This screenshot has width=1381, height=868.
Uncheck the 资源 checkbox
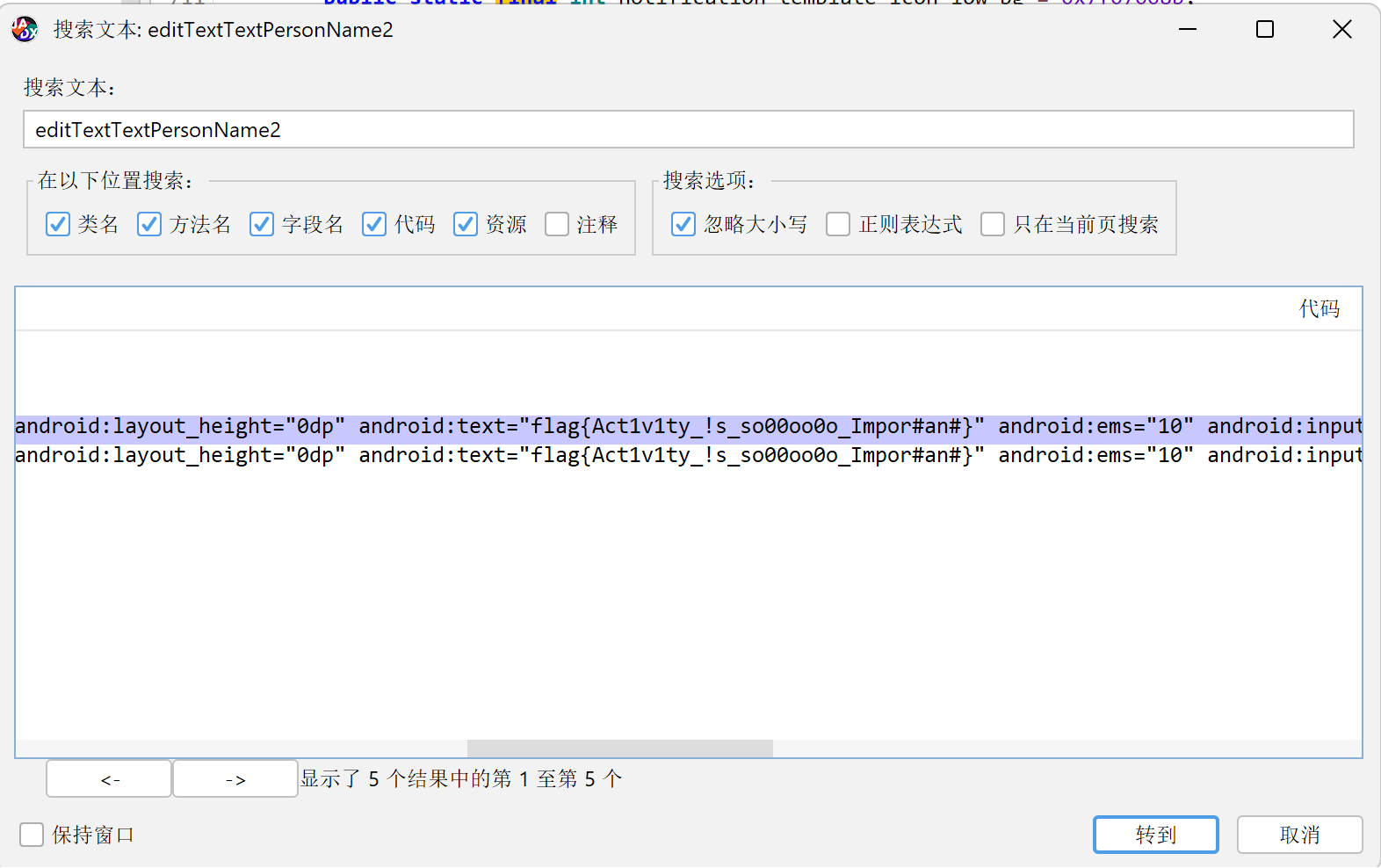pos(466,225)
